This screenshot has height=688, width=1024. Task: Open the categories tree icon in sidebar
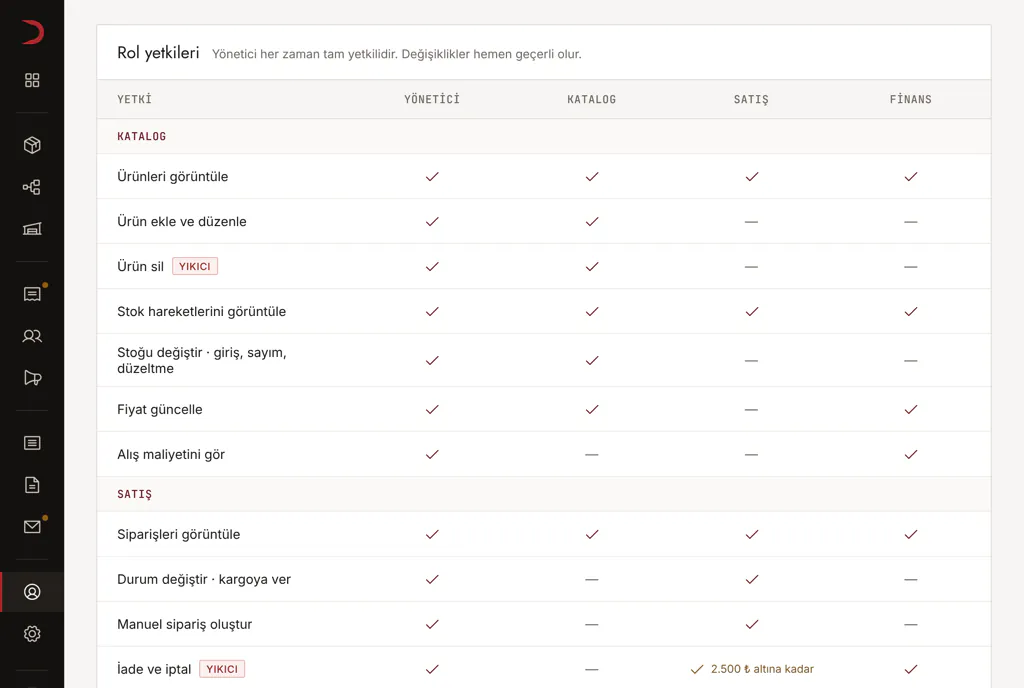tap(32, 187)
